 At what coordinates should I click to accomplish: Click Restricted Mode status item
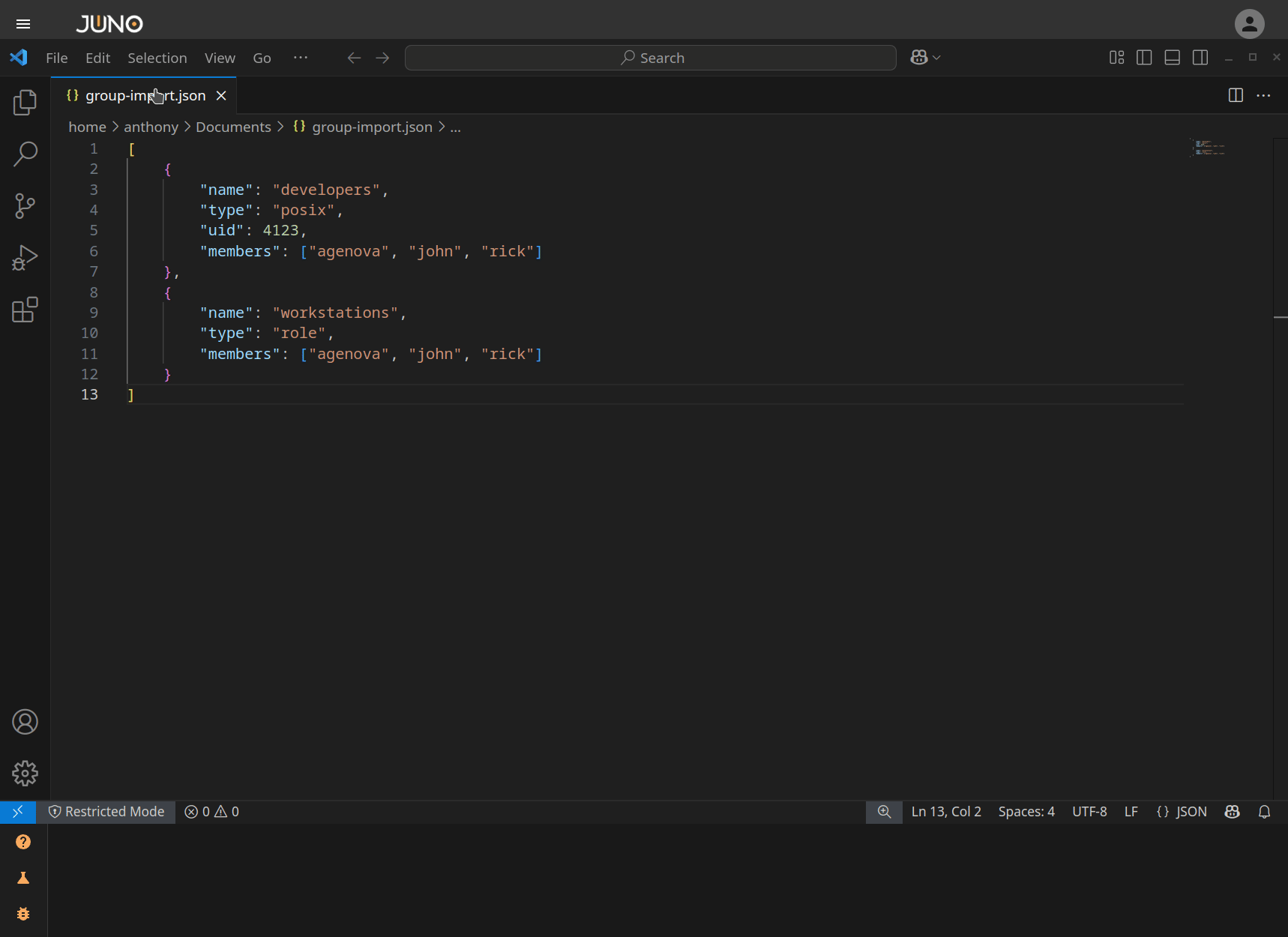pyautogui.click(x=106, y=812)
